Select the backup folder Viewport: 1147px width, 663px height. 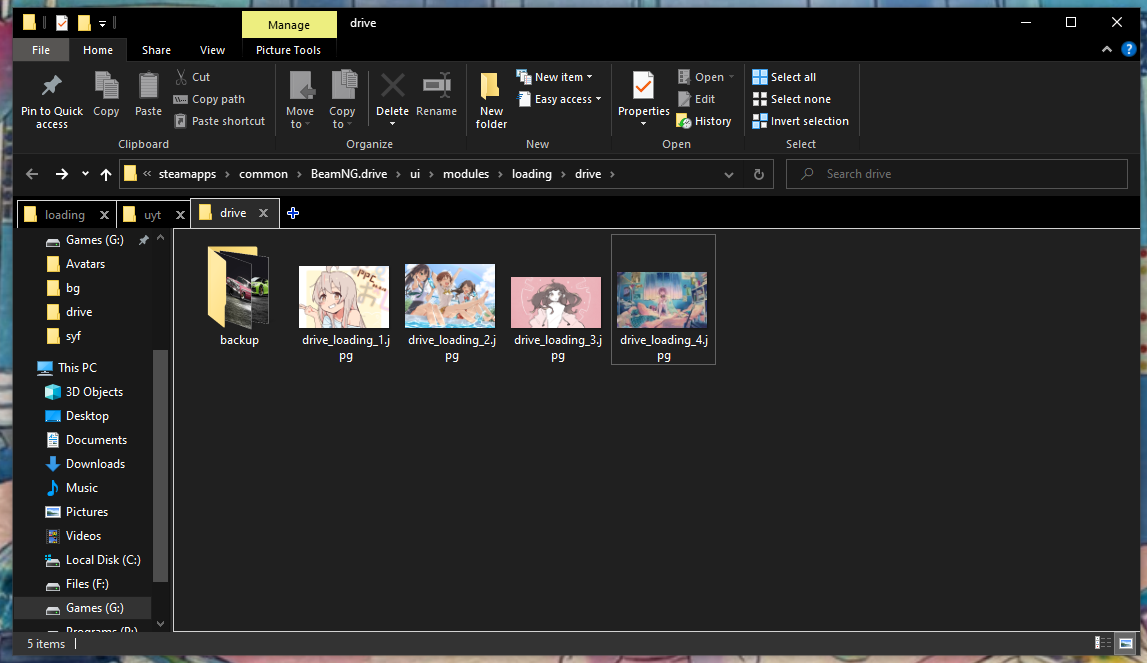click(239, 296)
